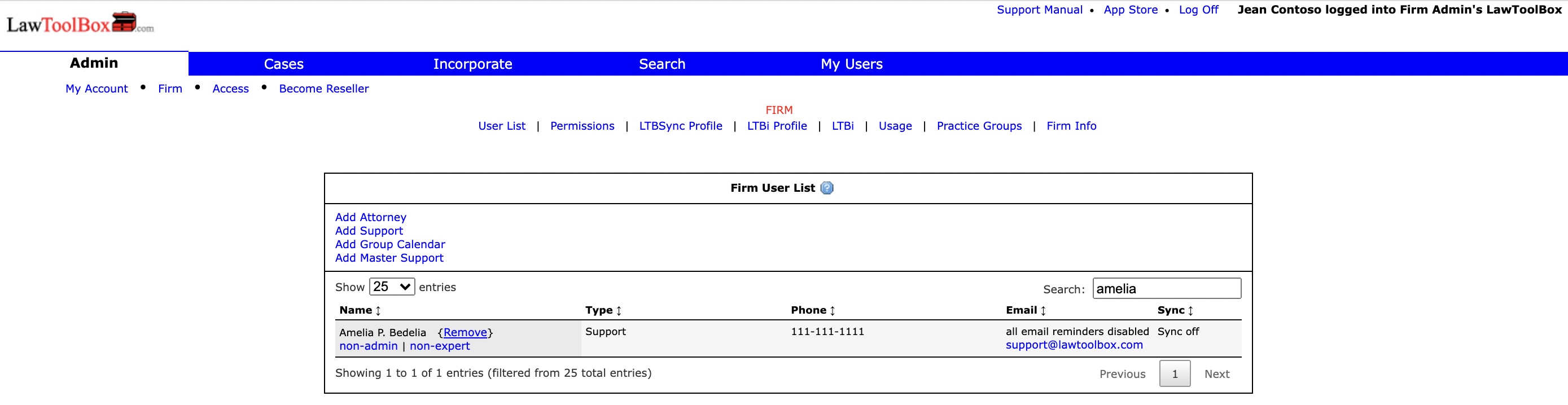The image size is (1568, 405).
Task: Open Support Manual link
Action: click(x=1039, y=10)
